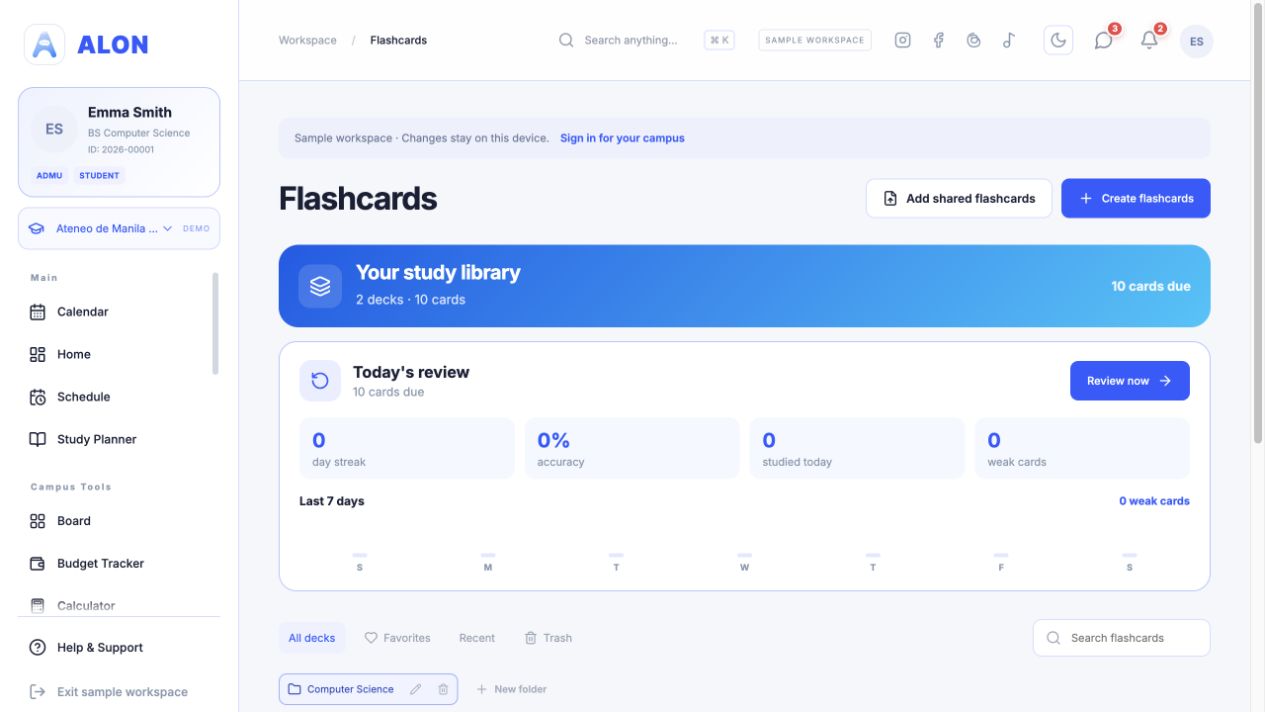Start review with Review now button
This screenshot has height=712, width=1265.
tap(1130, 381)
